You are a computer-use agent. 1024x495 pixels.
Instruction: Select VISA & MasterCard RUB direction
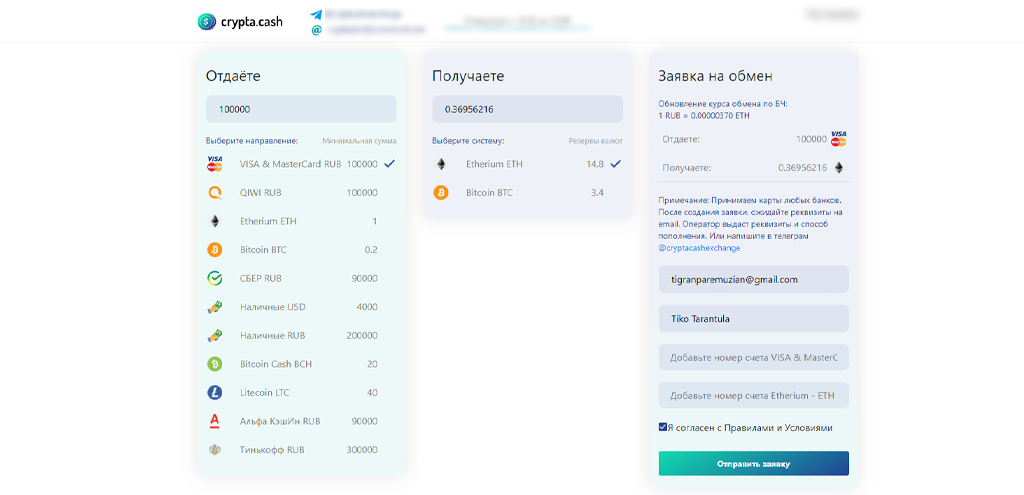pyautogui.click(x=292, y=164)
